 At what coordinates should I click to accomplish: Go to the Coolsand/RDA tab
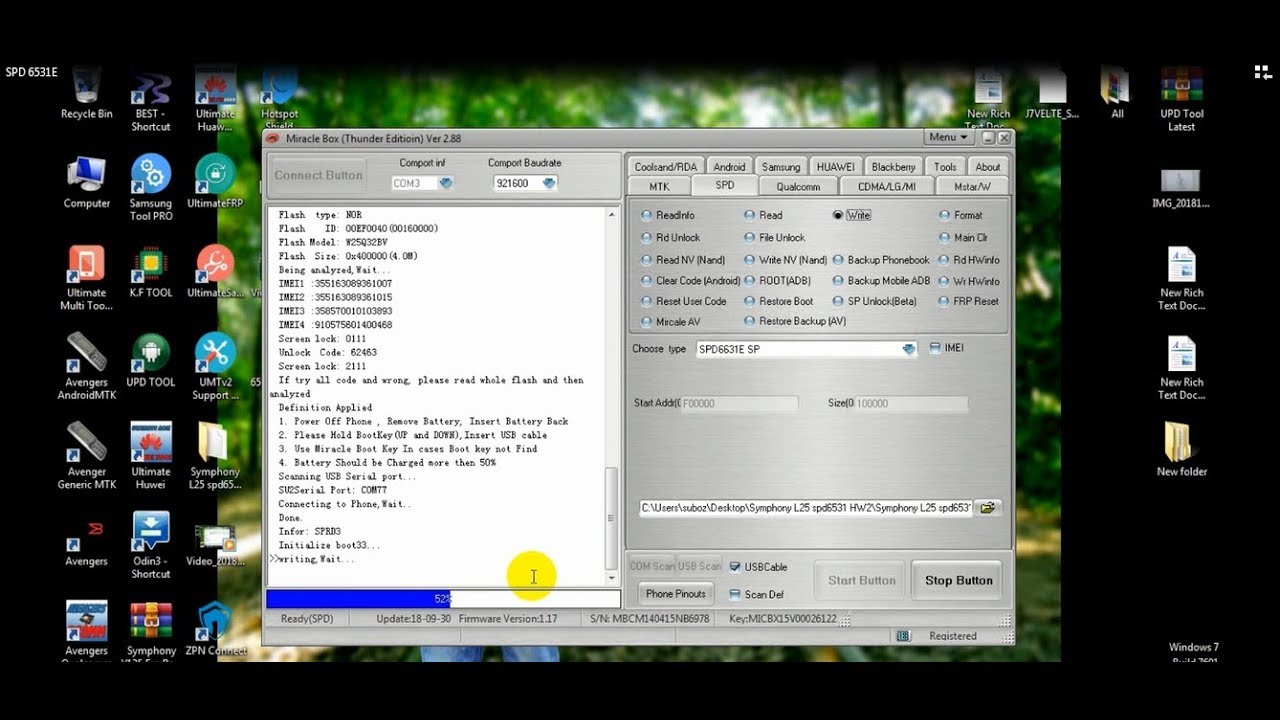point(666,167)
